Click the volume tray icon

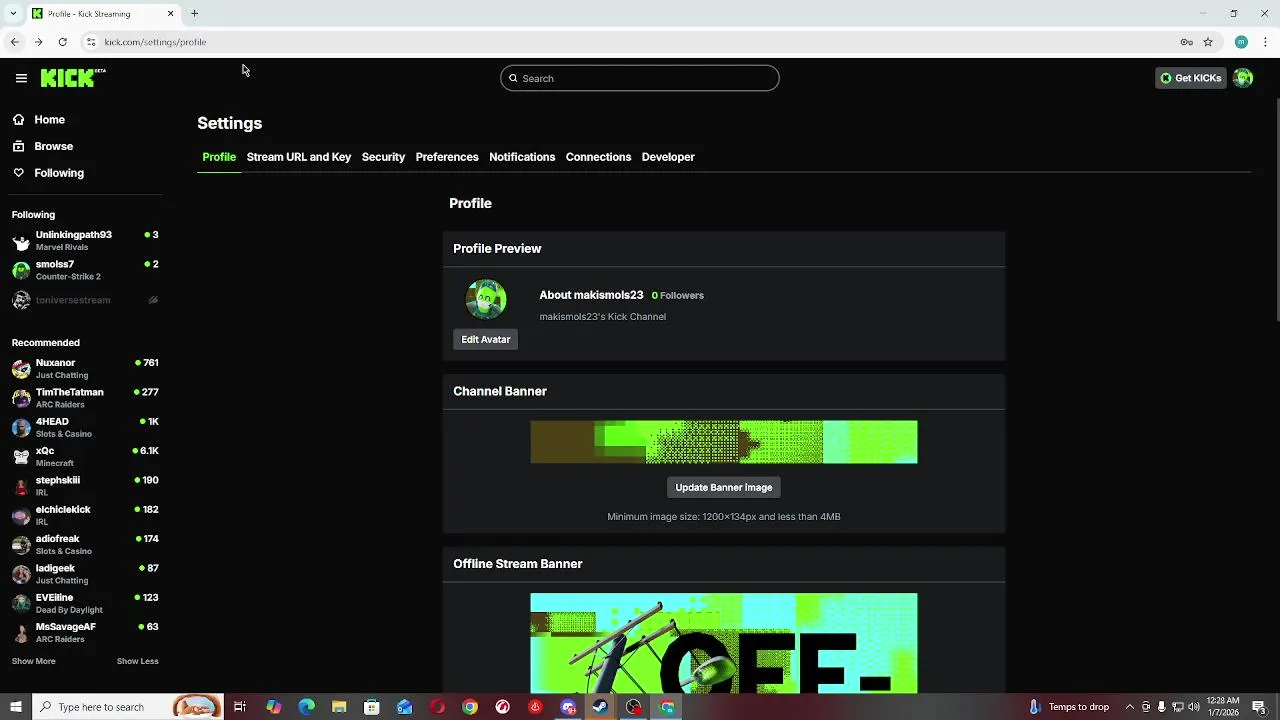pos(1194,707)
